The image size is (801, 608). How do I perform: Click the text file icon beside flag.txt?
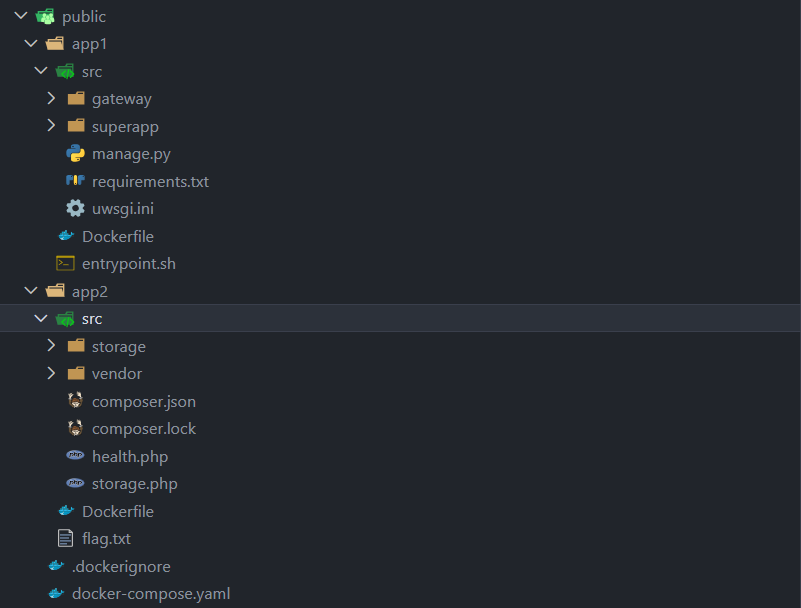(65, 538)
